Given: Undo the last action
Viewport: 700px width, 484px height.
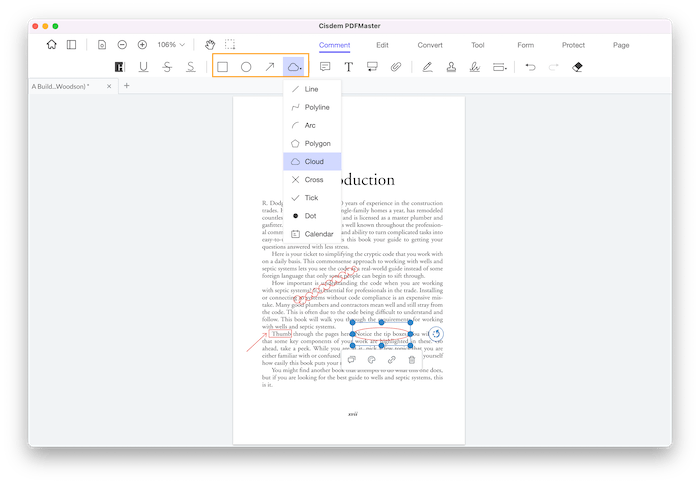Looking at the screenshot, I should click(530, 67).
